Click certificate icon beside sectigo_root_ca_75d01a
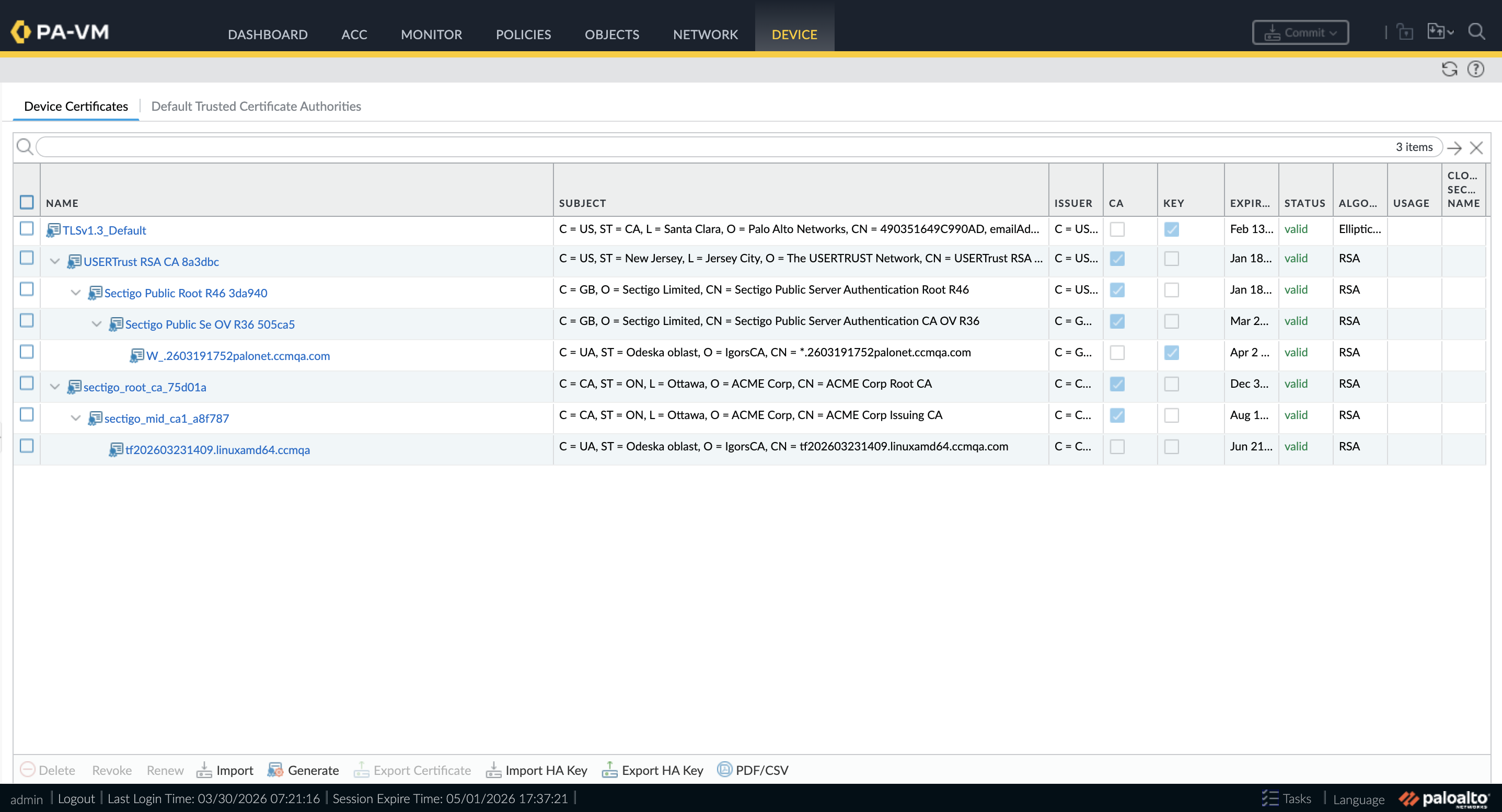 click(x=74, y=387)
